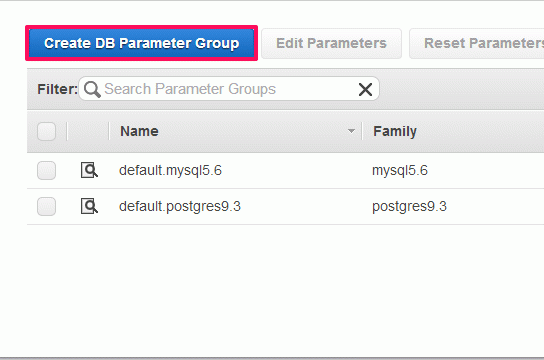Image resolution: width=544 pixels, height=360 pixels.
Task: Check the default.mysql5.6 row checkbox
Action: coord(46,170)
